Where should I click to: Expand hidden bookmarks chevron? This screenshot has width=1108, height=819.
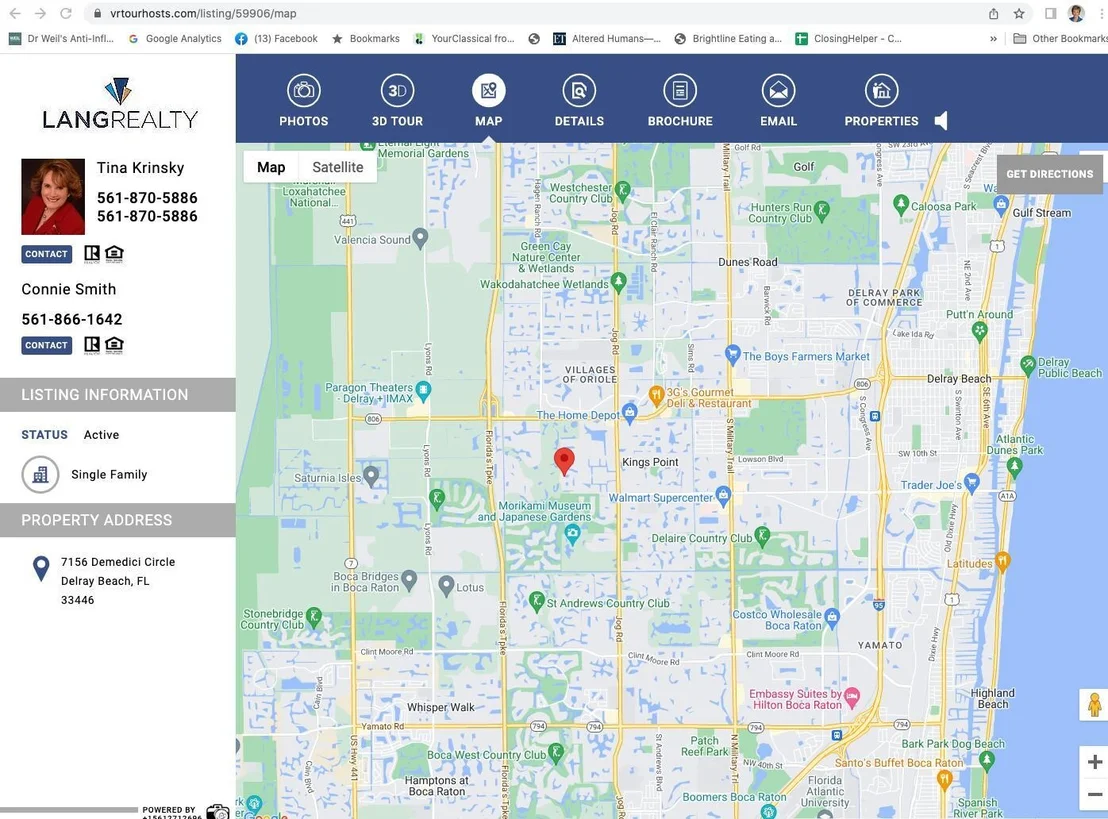pyautogui.click(x=994, y=39)
